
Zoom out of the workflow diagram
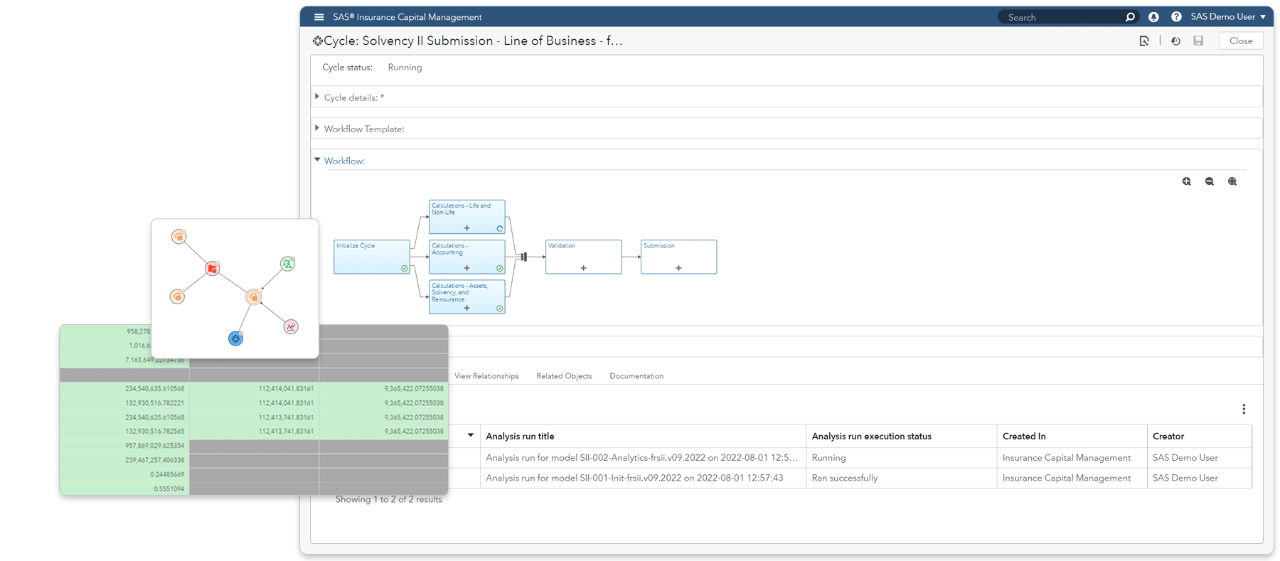point(1210,182)
